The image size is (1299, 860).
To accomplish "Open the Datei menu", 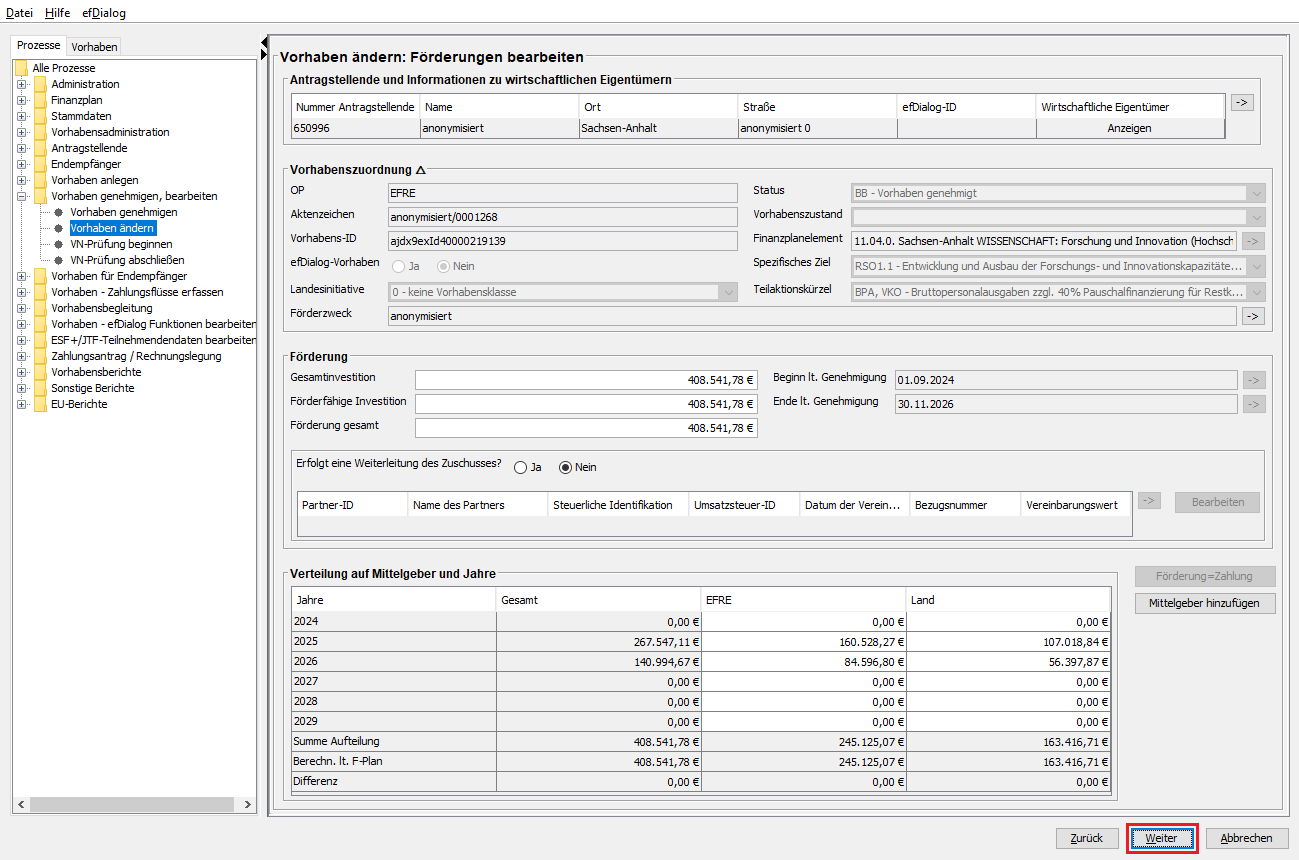I will [x=20, y=13].
